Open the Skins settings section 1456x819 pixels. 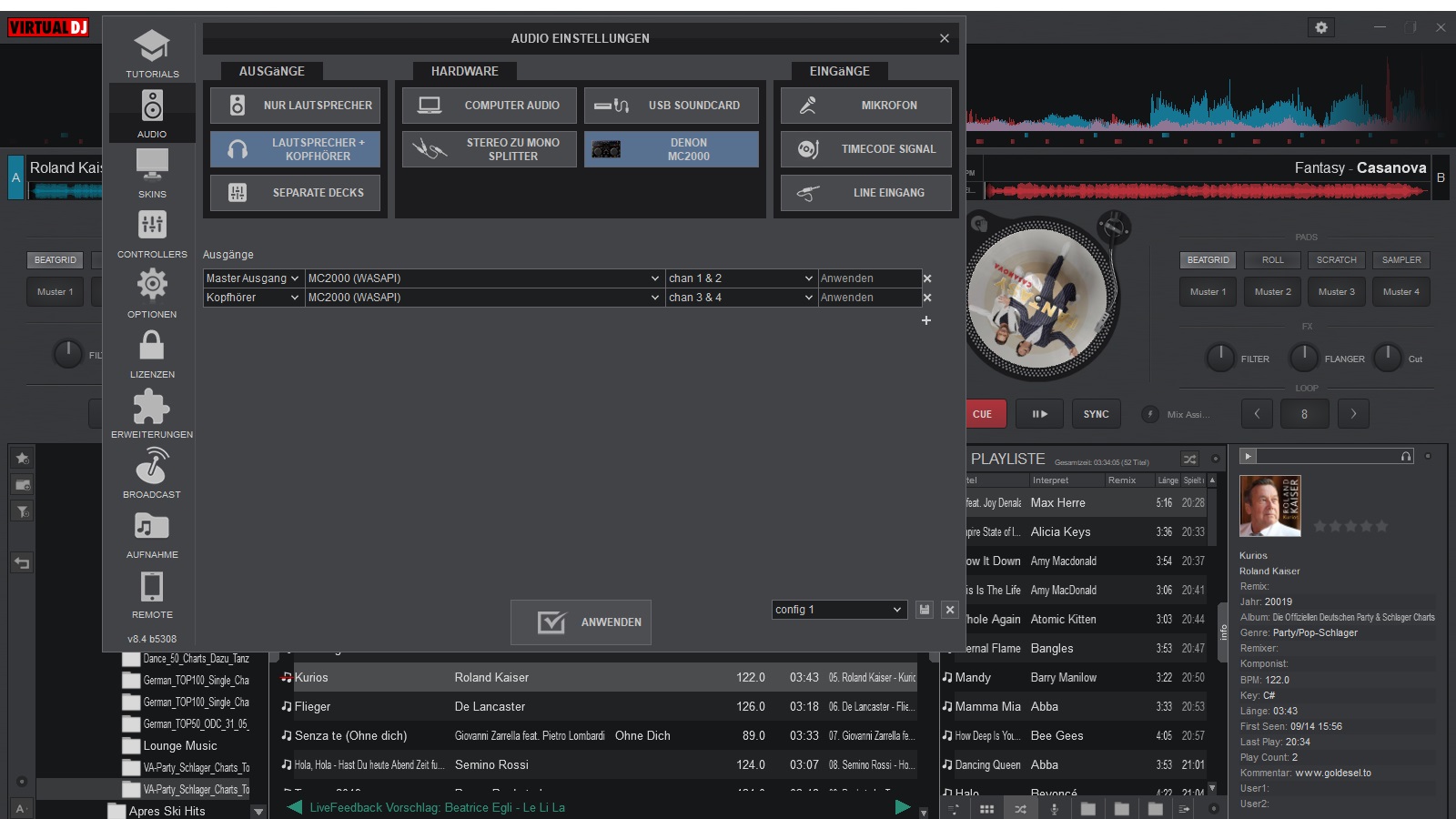(x=152, y=173)
